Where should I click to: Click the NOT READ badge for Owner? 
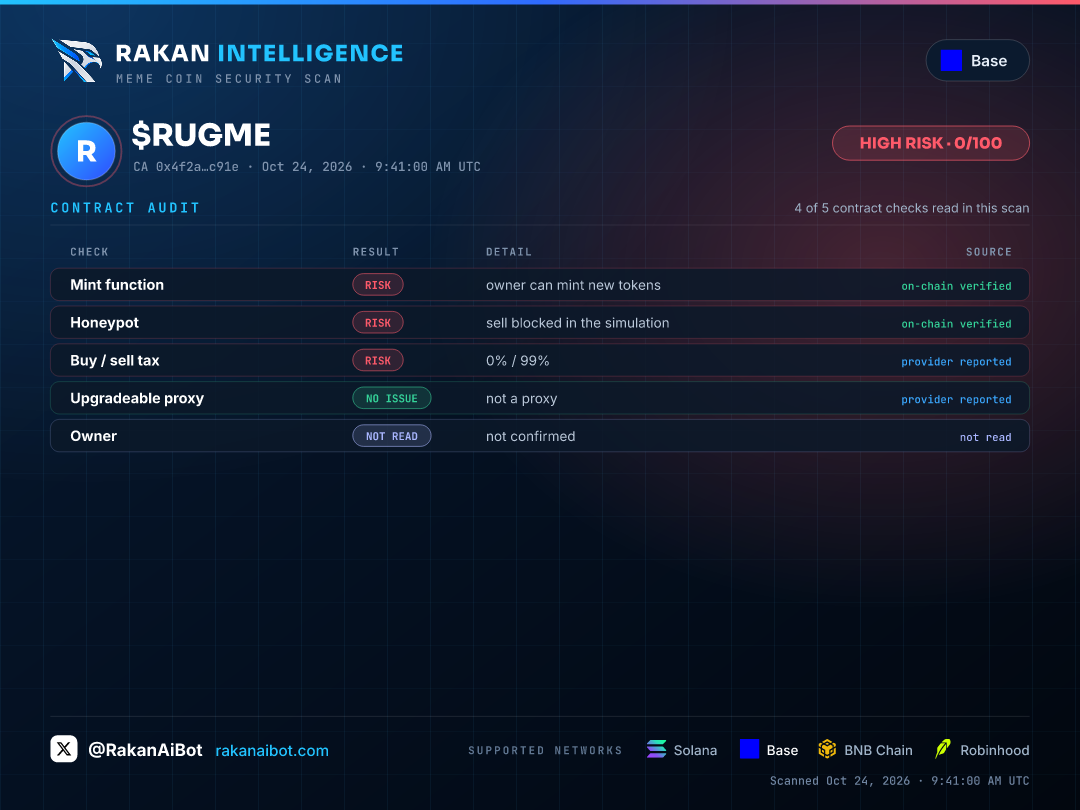[392, 437]
